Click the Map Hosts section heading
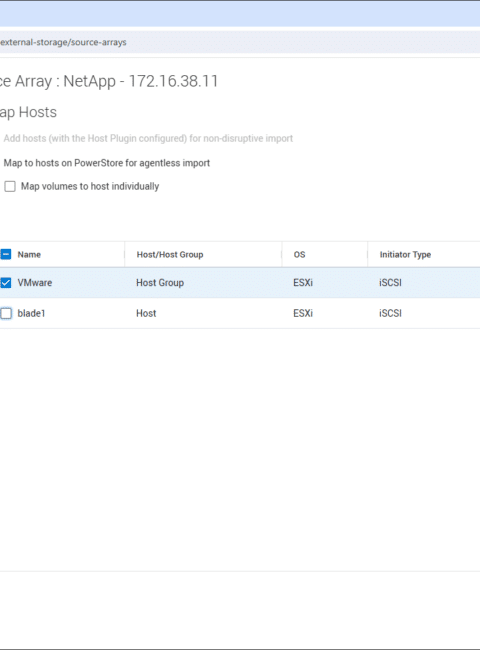This screenshot has height=650, width=480. click(x=28, y=112)
